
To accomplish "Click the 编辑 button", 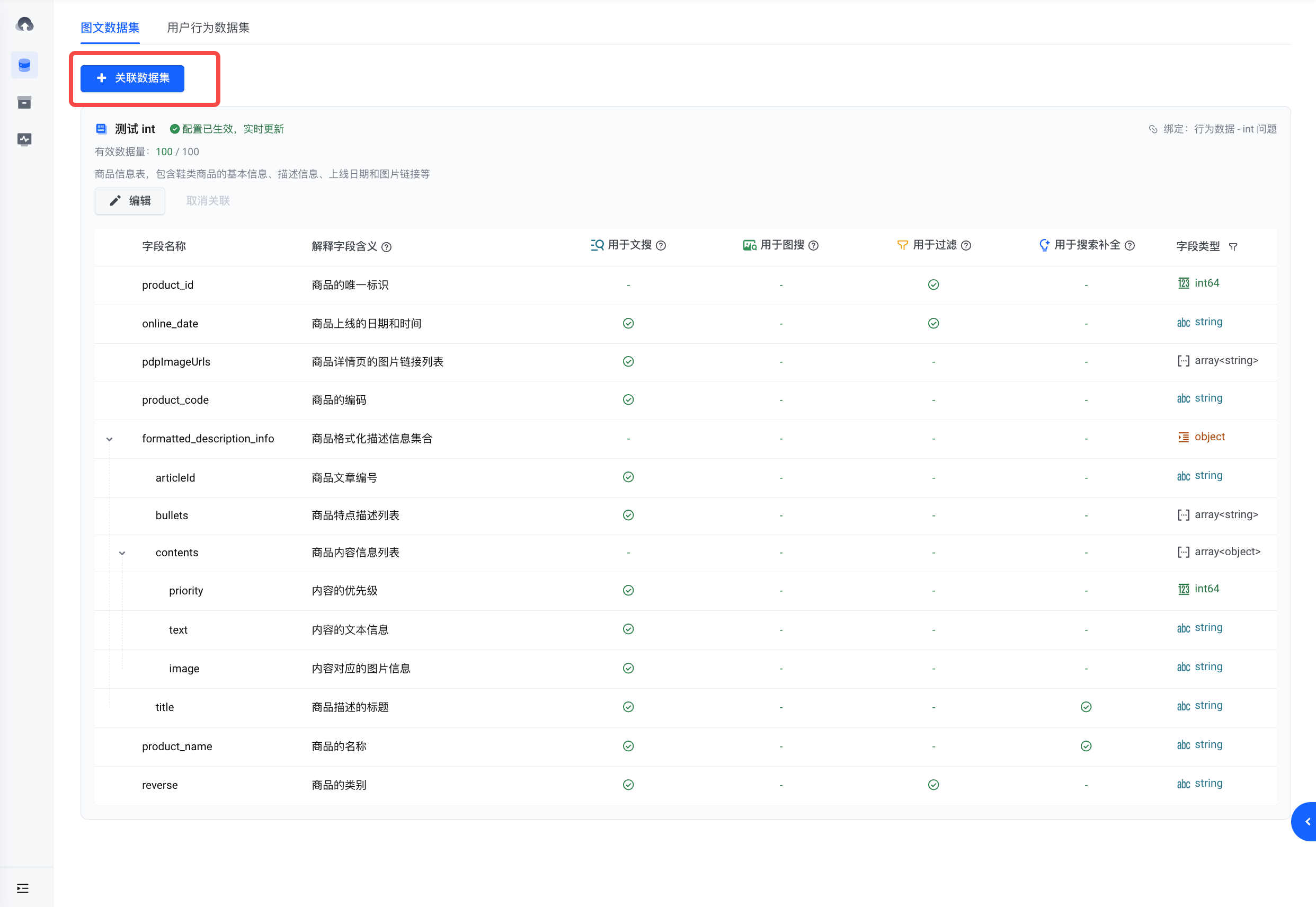I will pyautogui.click(x=130, y=201).
